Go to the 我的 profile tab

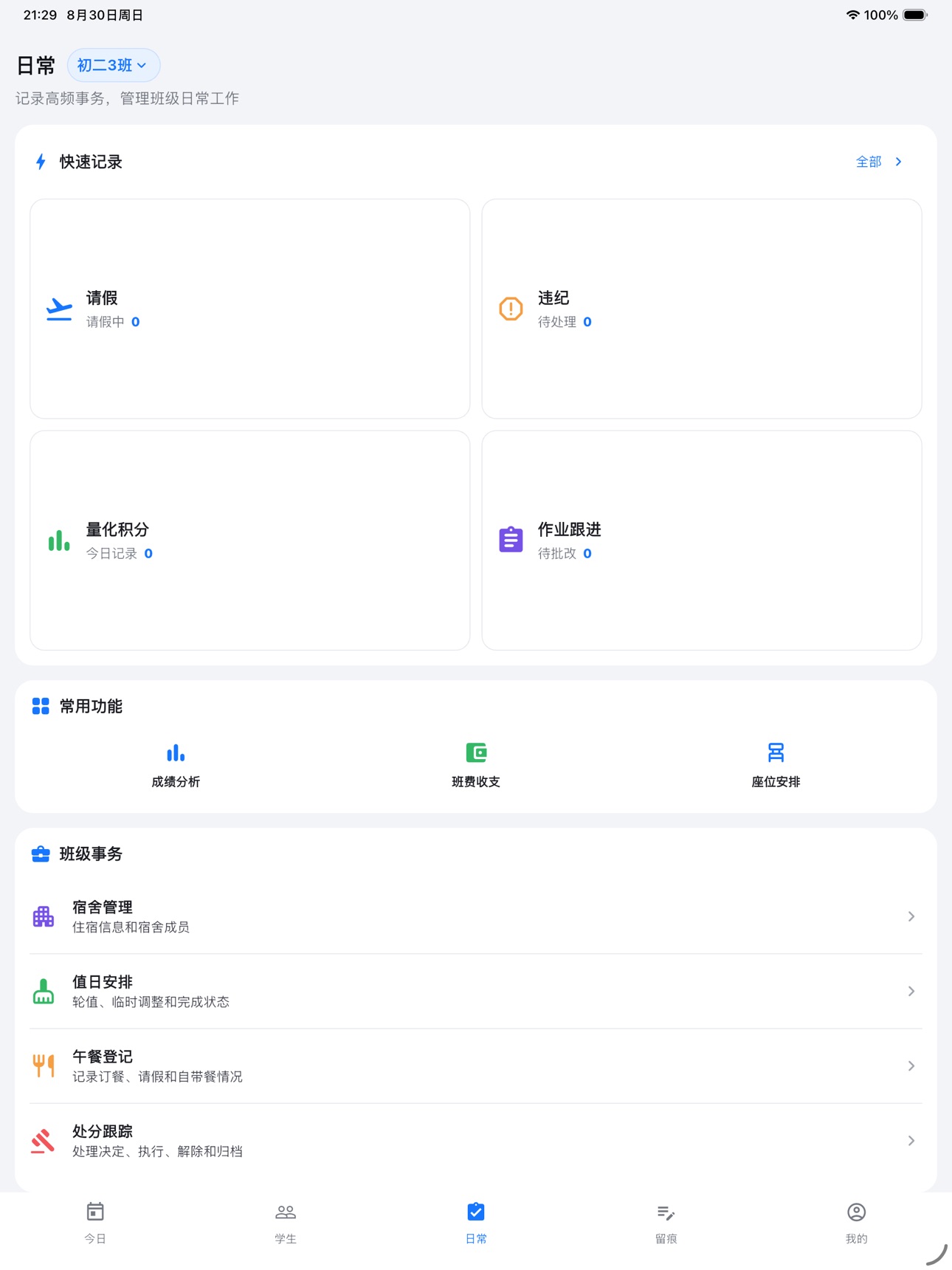[x=857, y=1223]
